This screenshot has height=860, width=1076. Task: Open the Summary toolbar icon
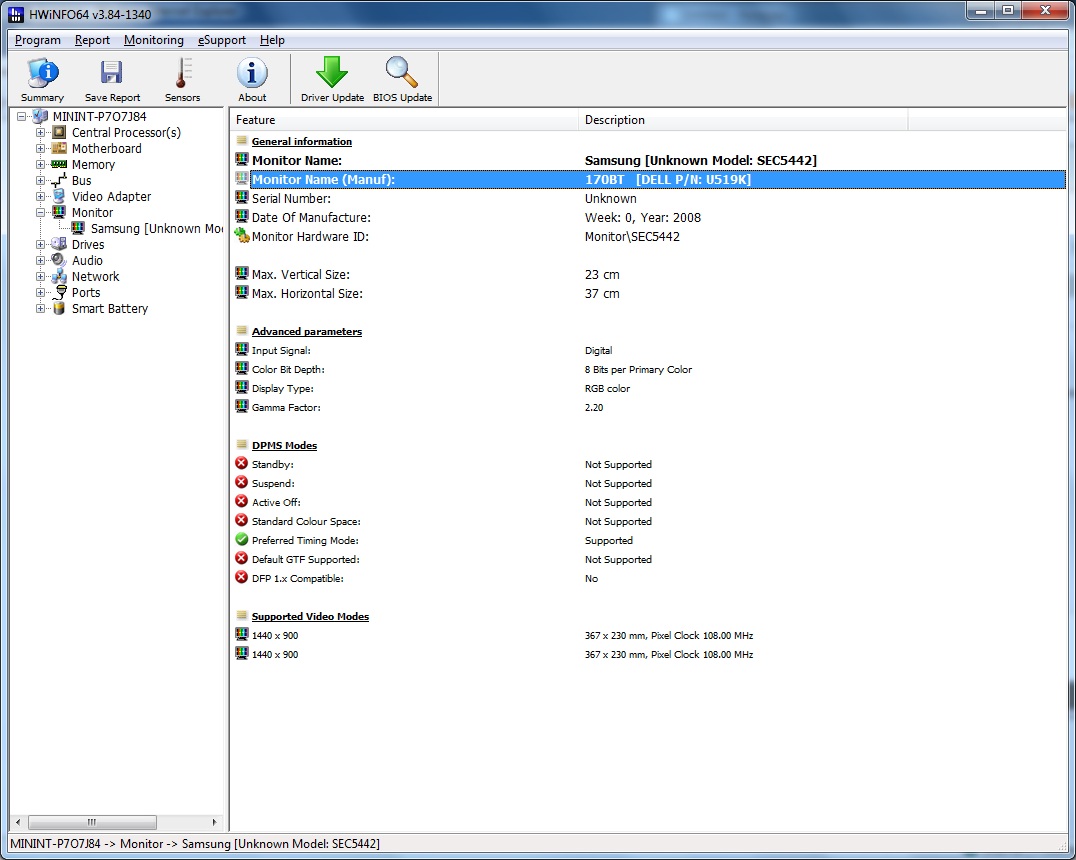43,73
